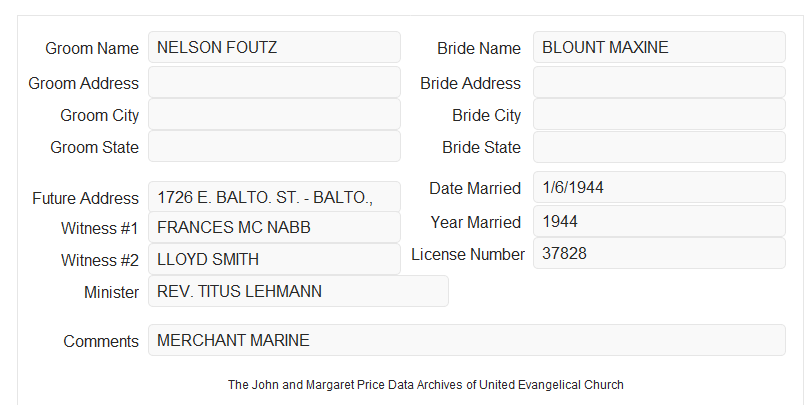Click the Groom Name label
Image resolution: width=805 pixels, height=405 pixels.
tap(92, 48)
